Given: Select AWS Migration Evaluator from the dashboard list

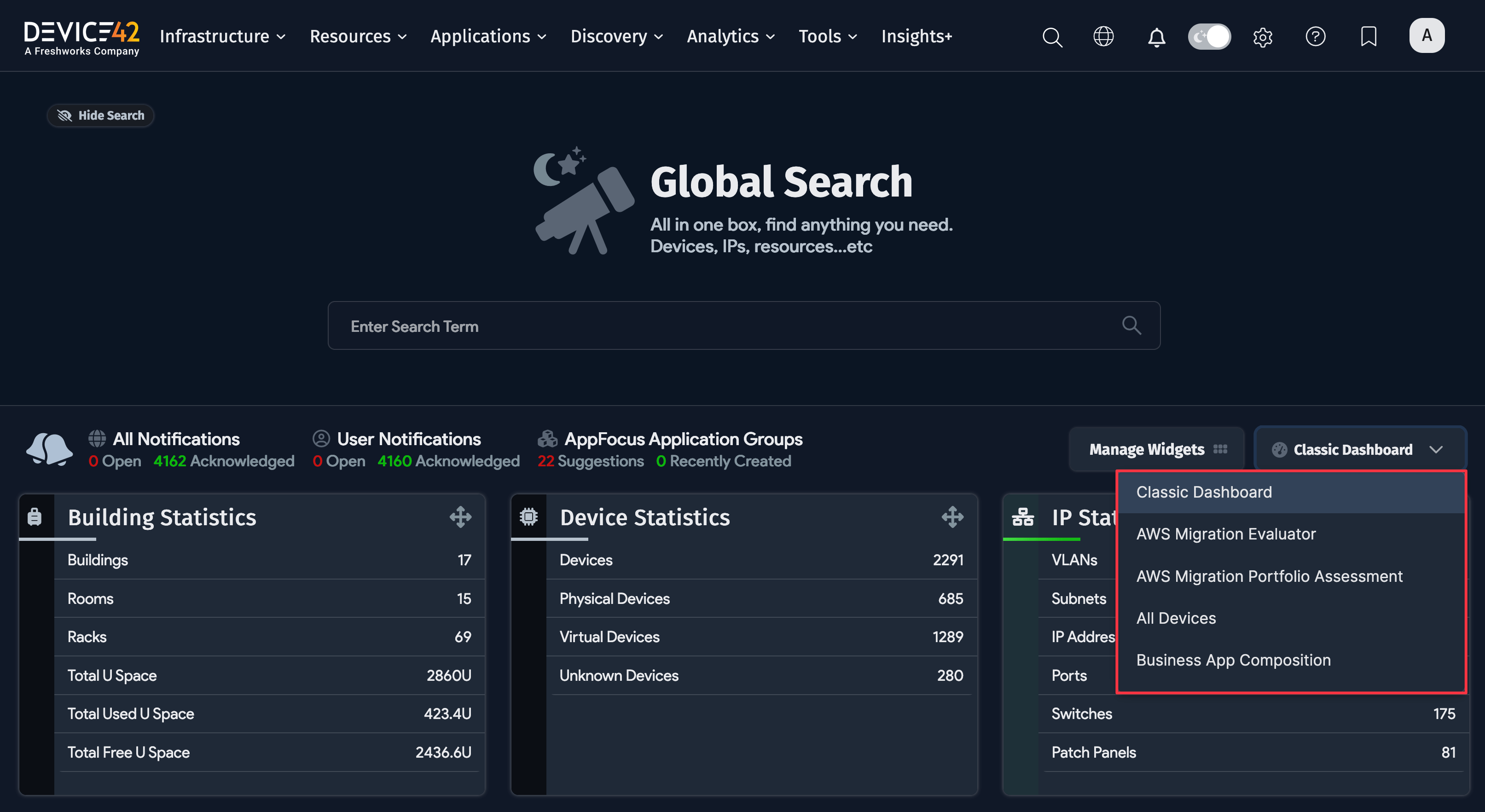Looking at the screenshot, I should tap(1225, 534).
